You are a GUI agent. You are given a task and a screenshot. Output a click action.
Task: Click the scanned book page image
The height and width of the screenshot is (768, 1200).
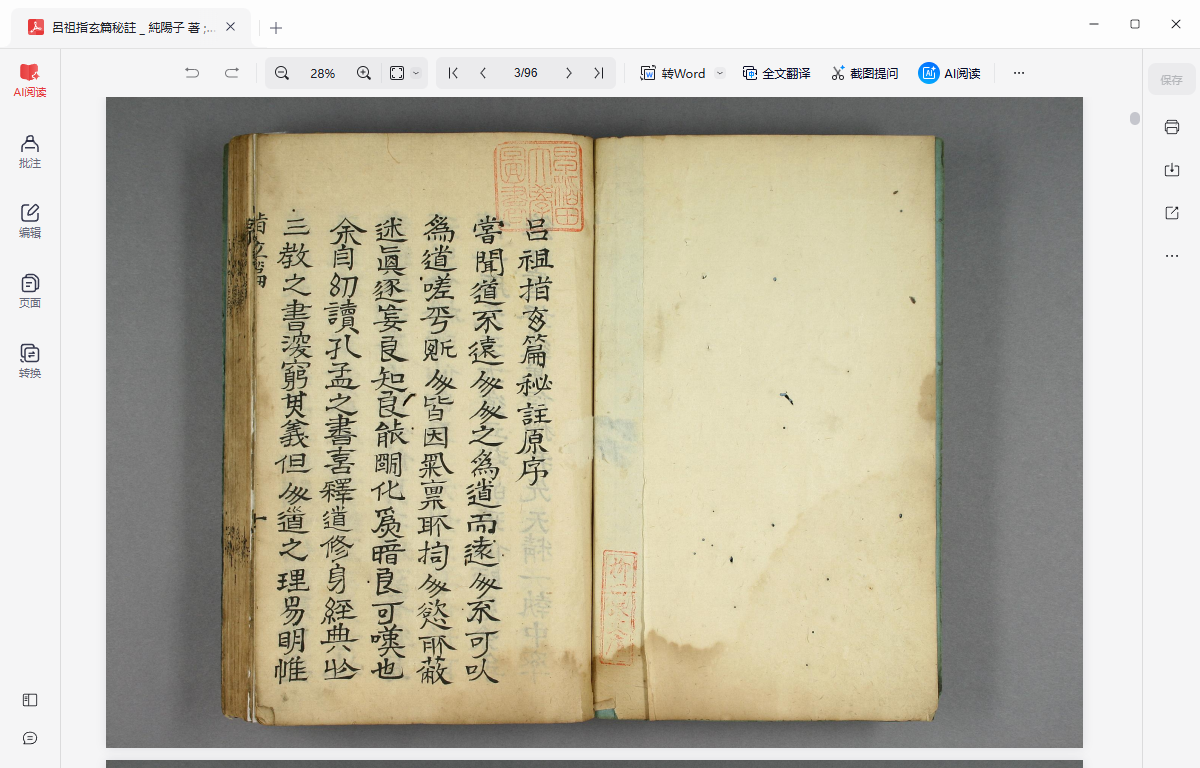coord(594,422)
